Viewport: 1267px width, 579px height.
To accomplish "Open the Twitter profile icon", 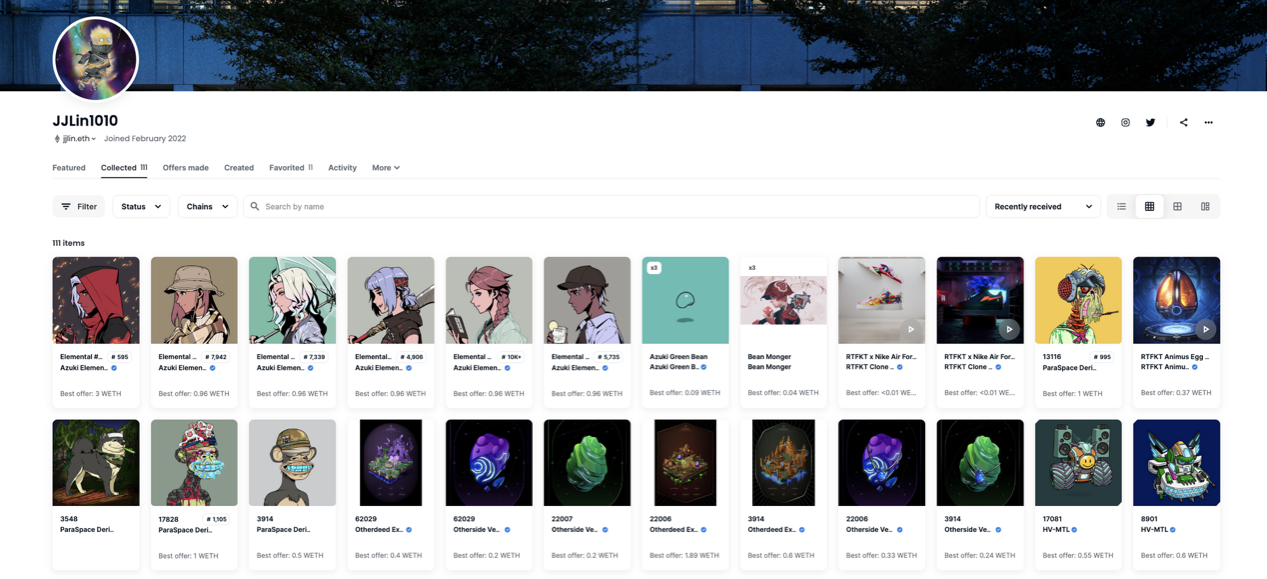I will (x=1150, y=123).
